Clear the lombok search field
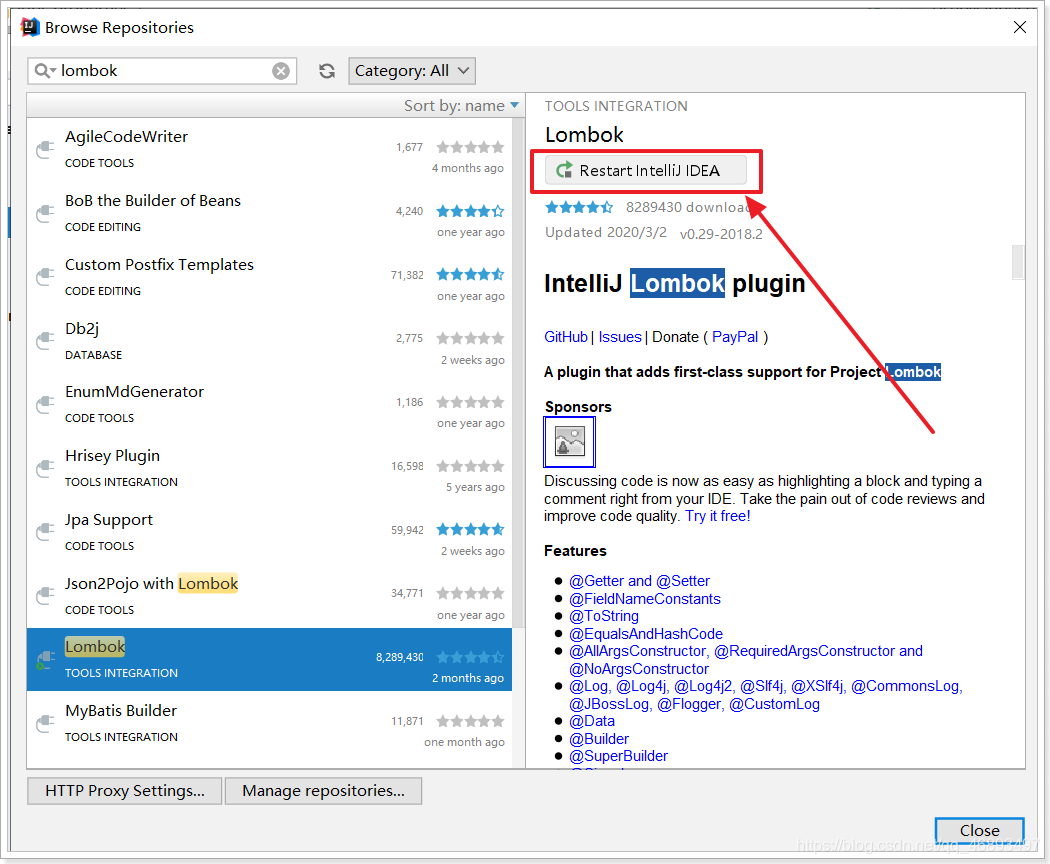 [x=281, y=71]
